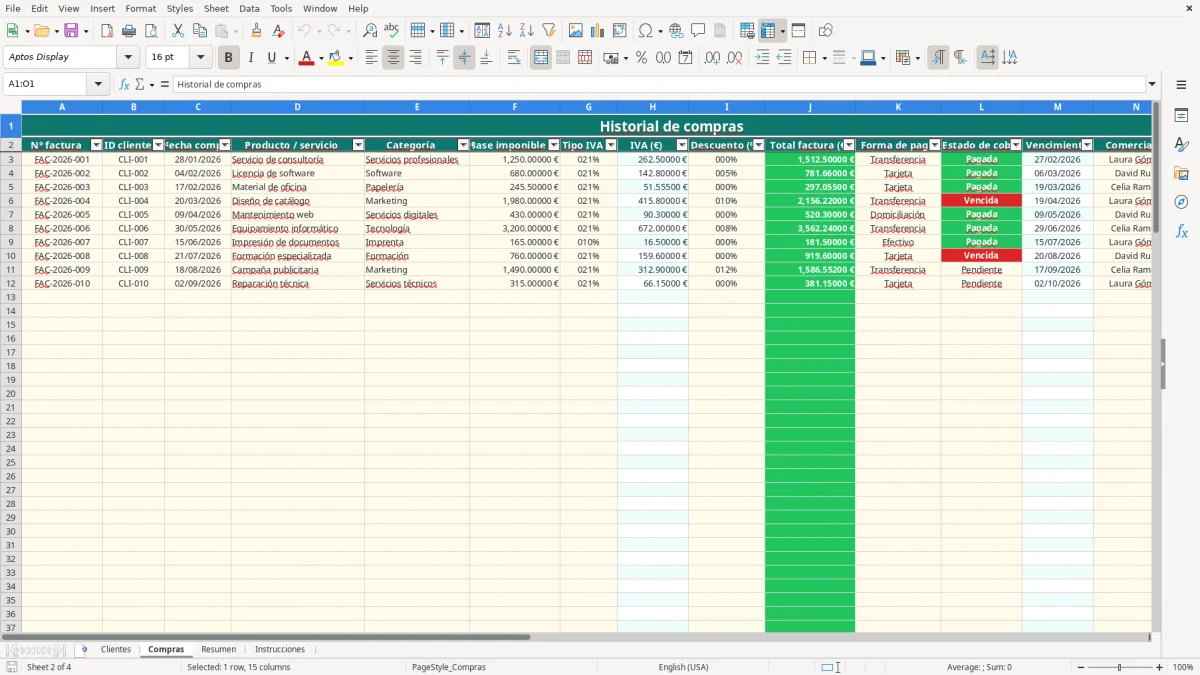Screen dimensions: 1200x675
Task: Open the Function Wizard fx icon
Action: 125,85
